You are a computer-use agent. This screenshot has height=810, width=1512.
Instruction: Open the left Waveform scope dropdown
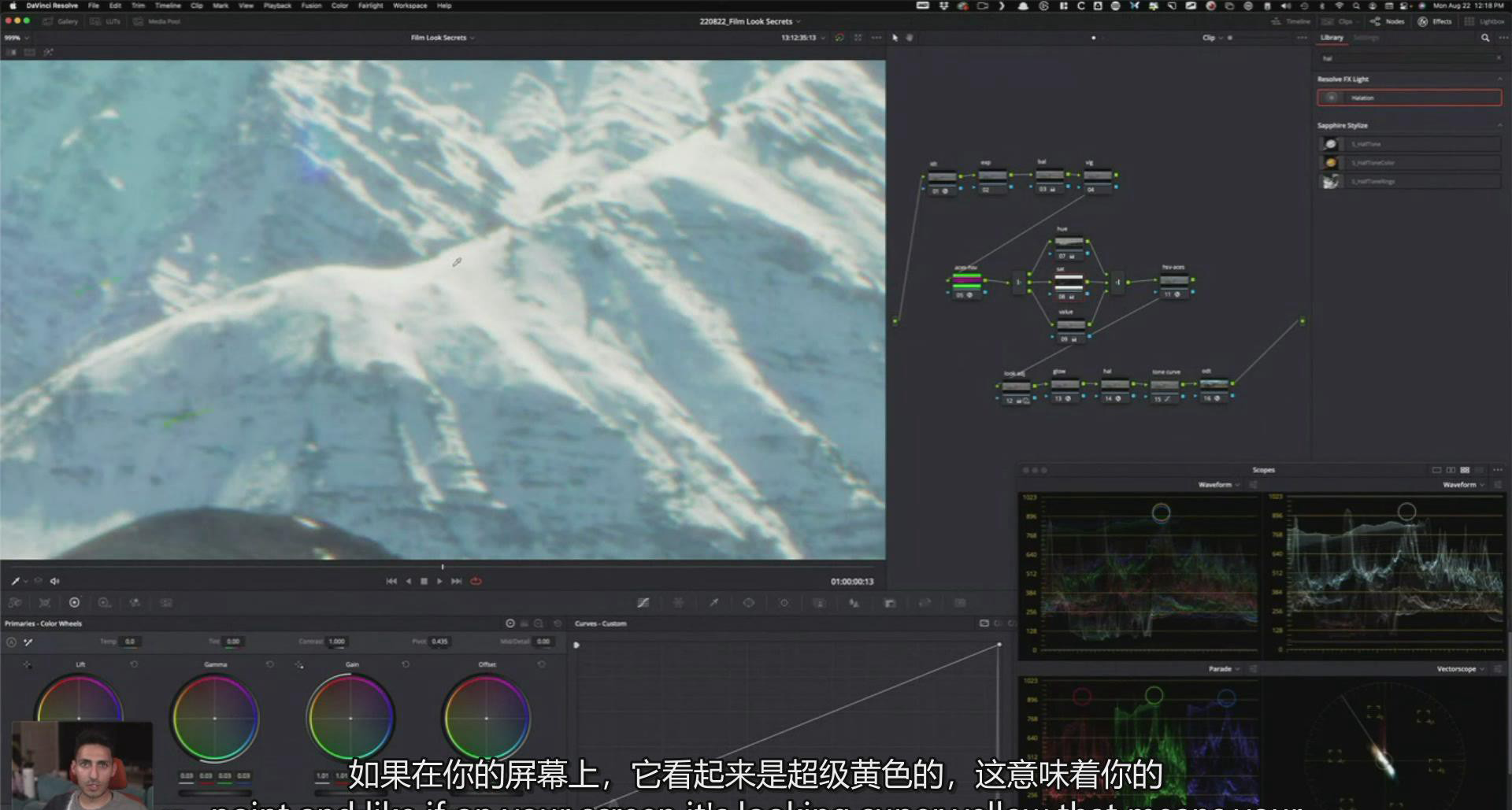pyautogui.click(x=1218, y=485)
